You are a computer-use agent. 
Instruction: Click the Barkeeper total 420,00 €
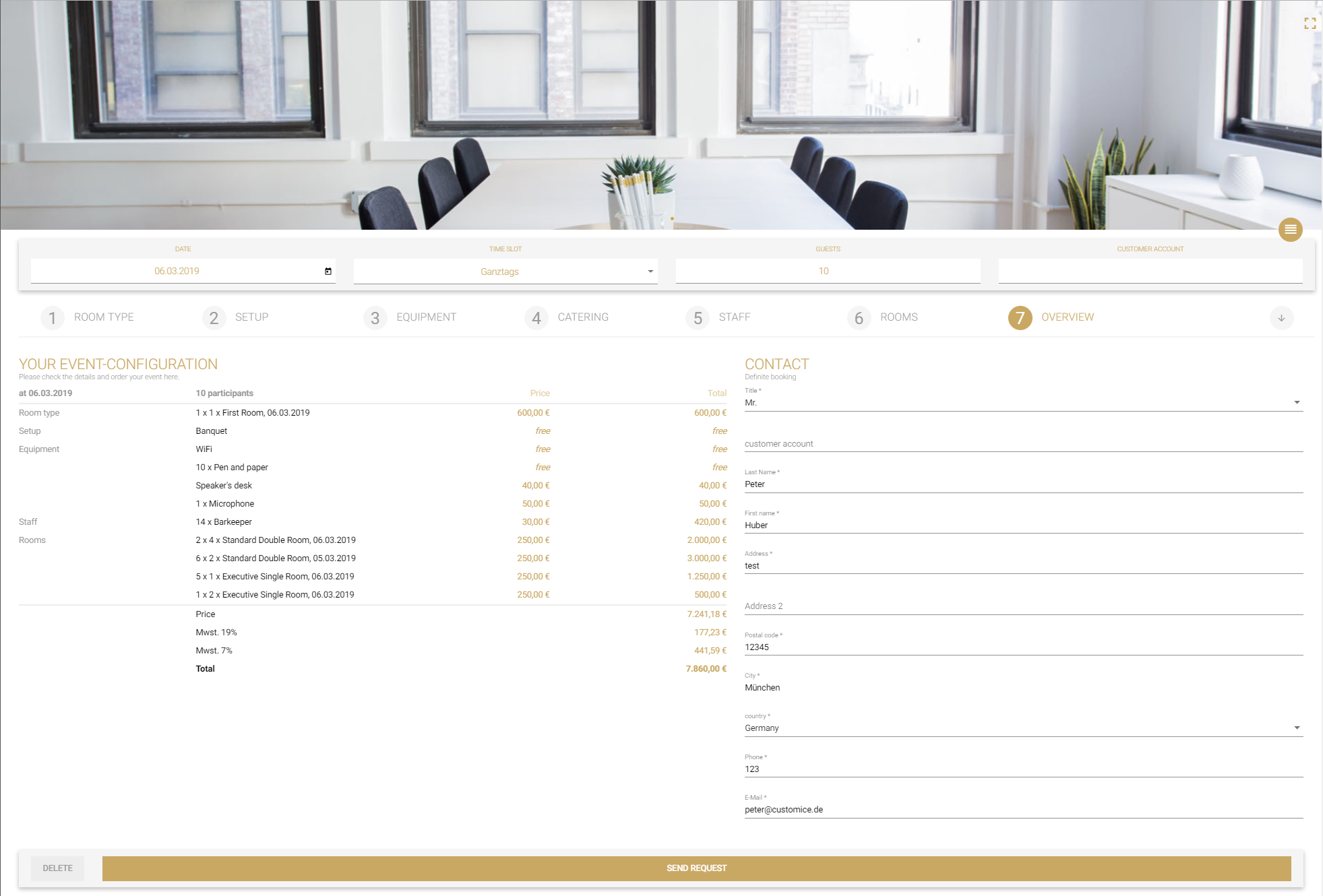click(710, 522)
